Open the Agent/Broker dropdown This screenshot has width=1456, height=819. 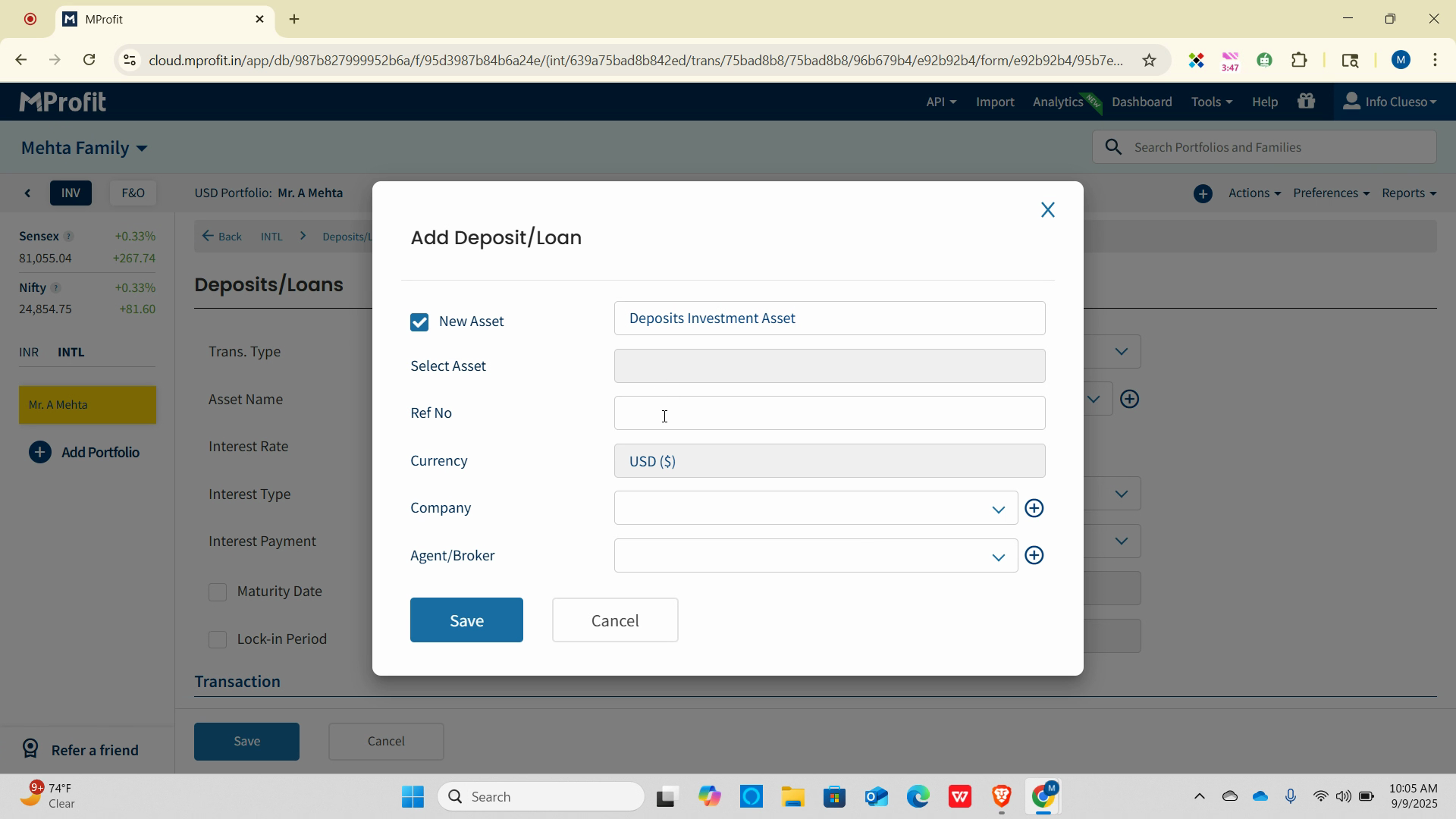(998, 557)
